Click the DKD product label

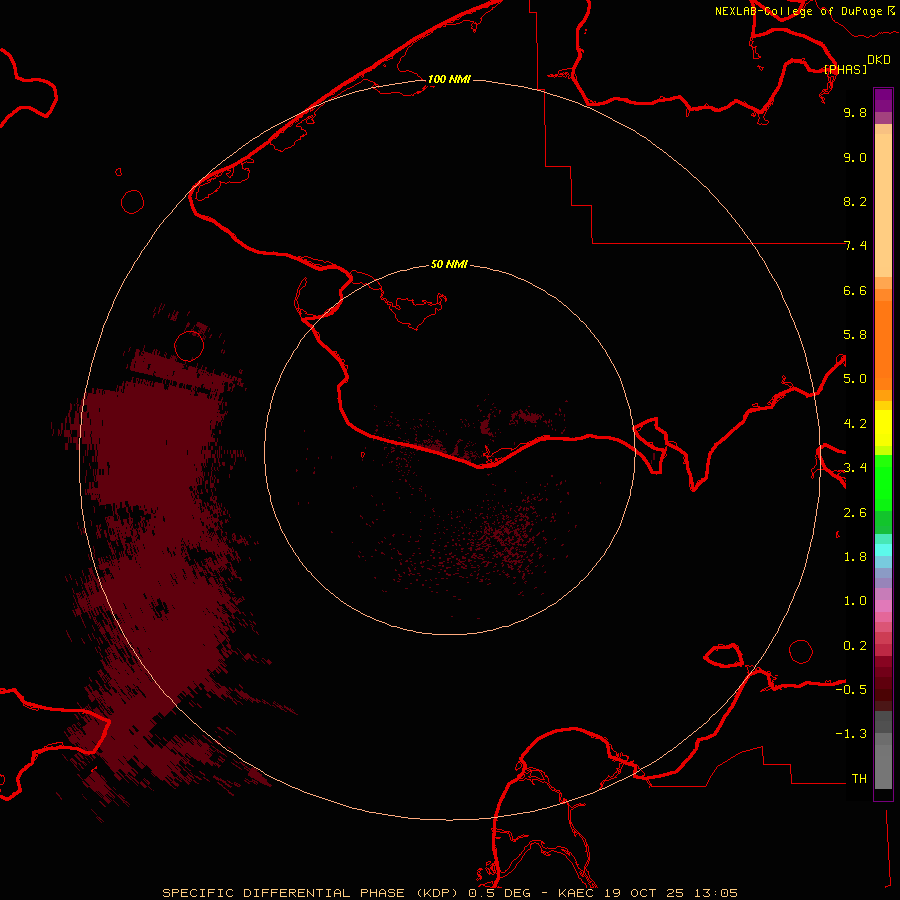click(879, 60)
